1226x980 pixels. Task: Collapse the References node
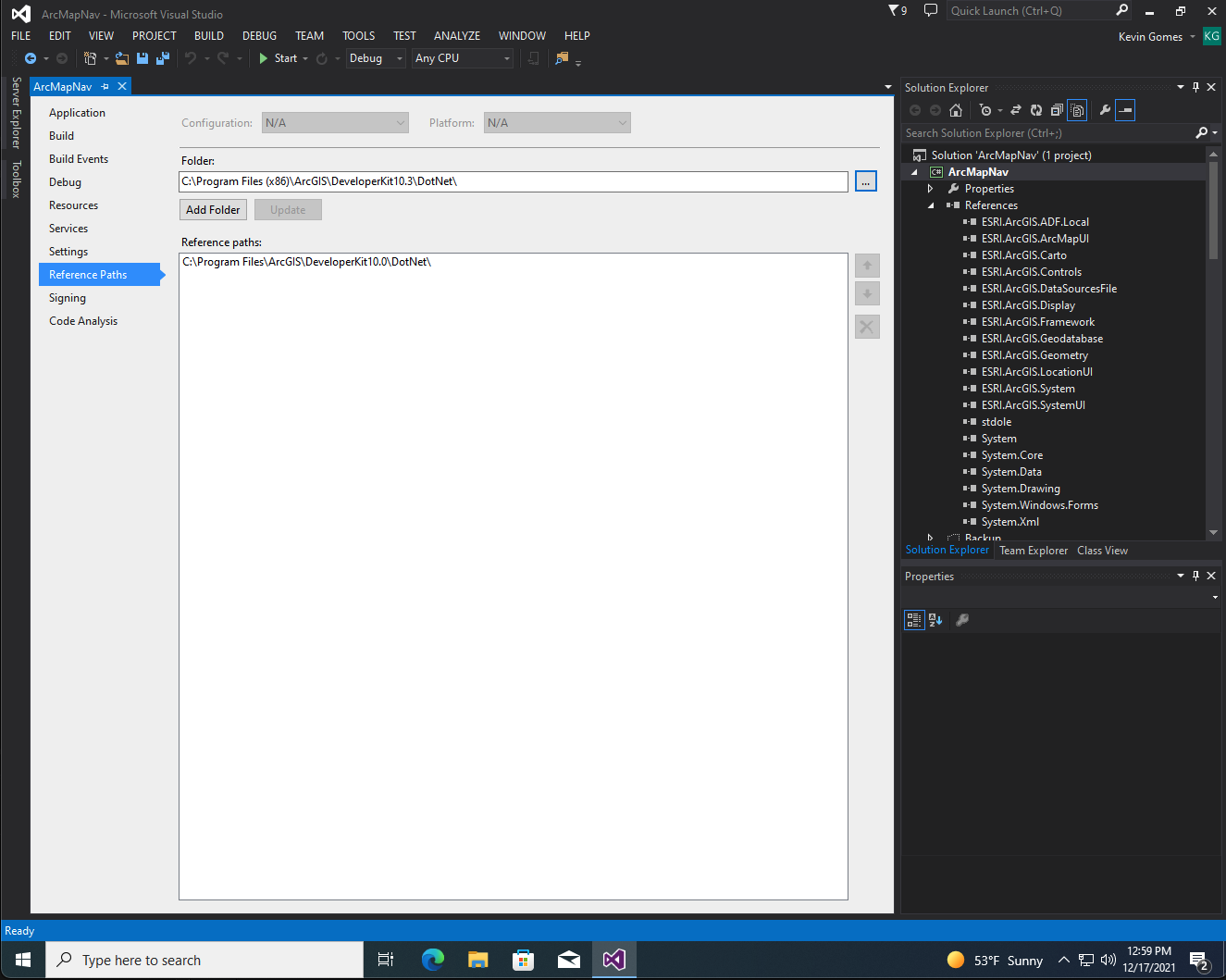[931, 205]
